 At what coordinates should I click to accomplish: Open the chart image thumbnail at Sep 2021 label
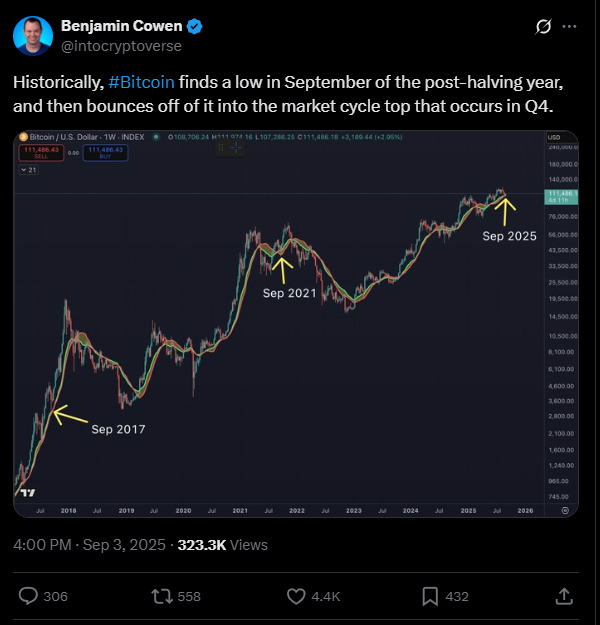coord(296,324)
